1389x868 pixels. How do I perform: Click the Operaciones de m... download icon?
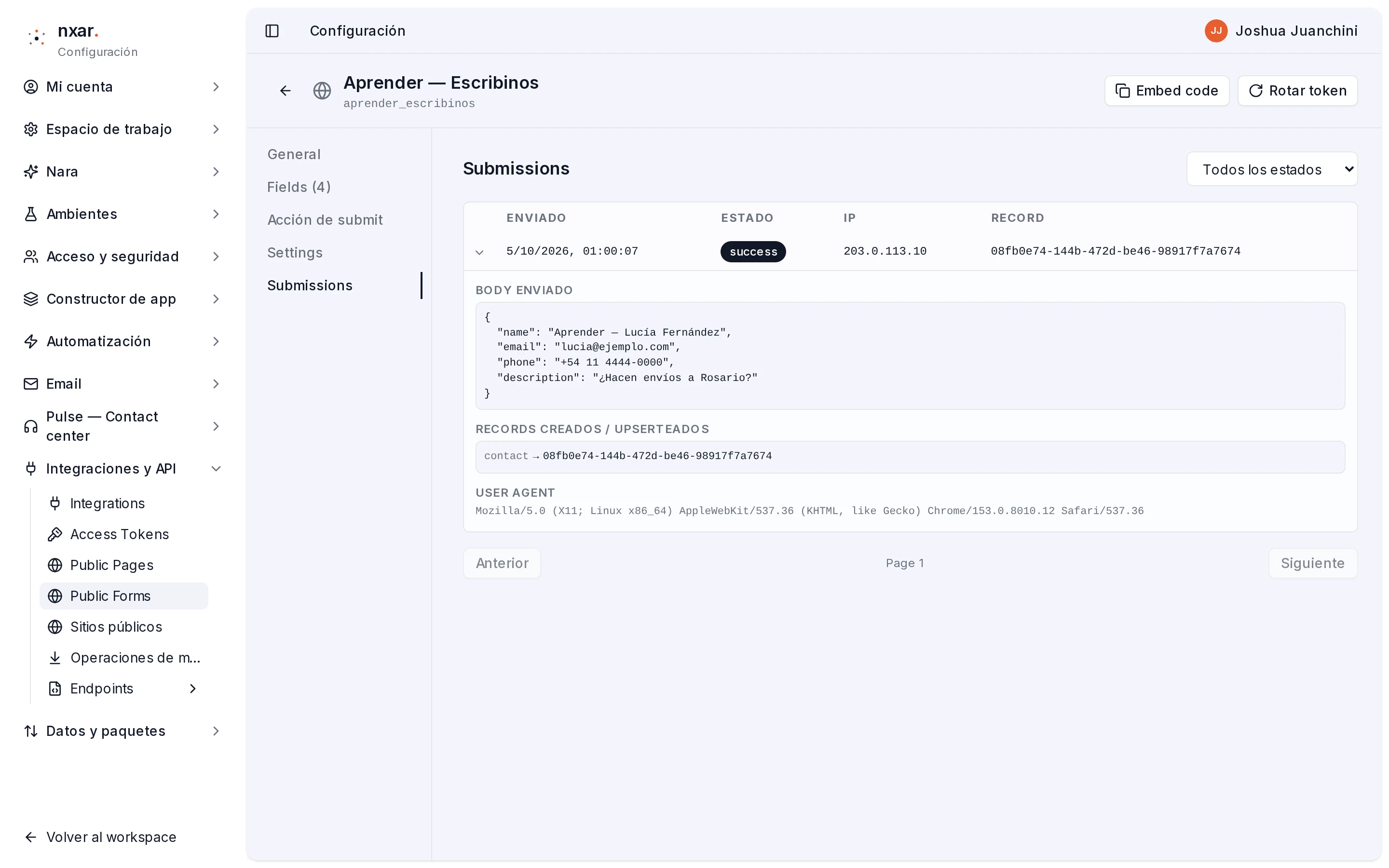55,658
